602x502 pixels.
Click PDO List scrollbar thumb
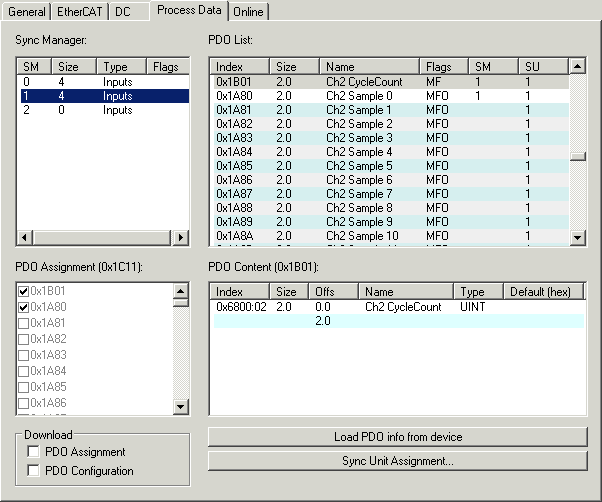pos(577,156)
